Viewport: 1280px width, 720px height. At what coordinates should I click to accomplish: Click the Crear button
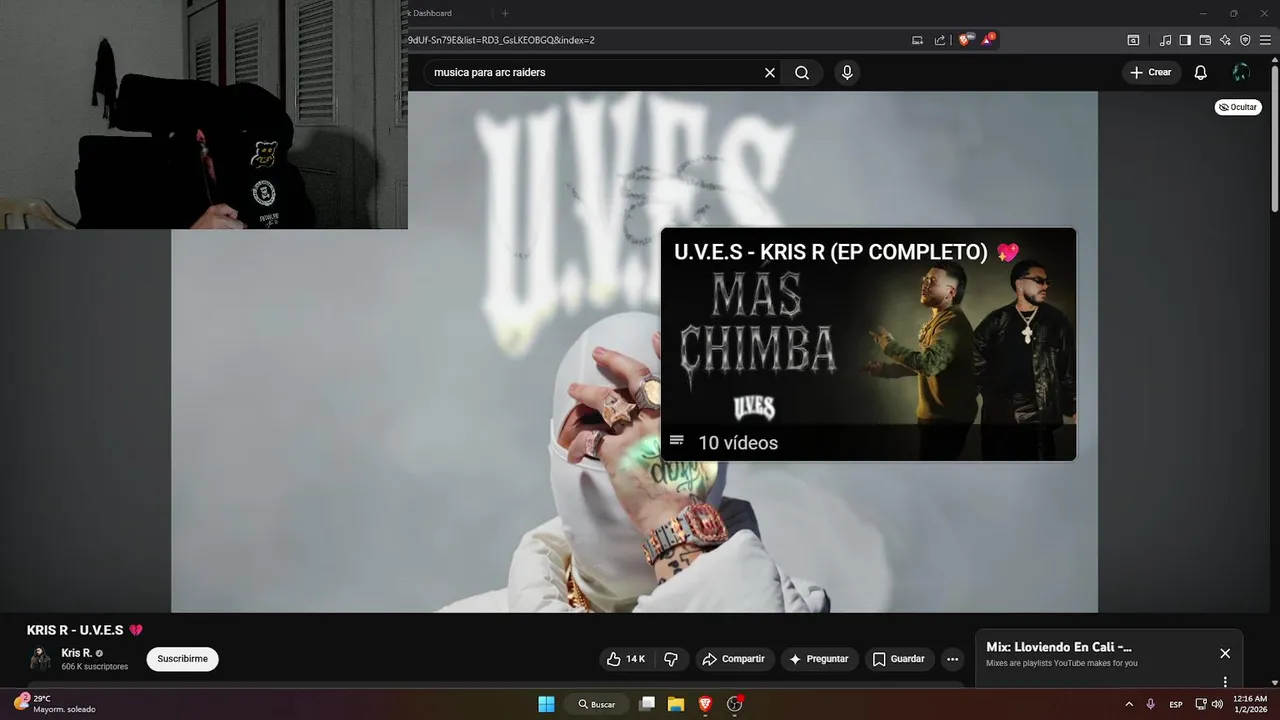pyautogui.click(x=1150, y=72)
